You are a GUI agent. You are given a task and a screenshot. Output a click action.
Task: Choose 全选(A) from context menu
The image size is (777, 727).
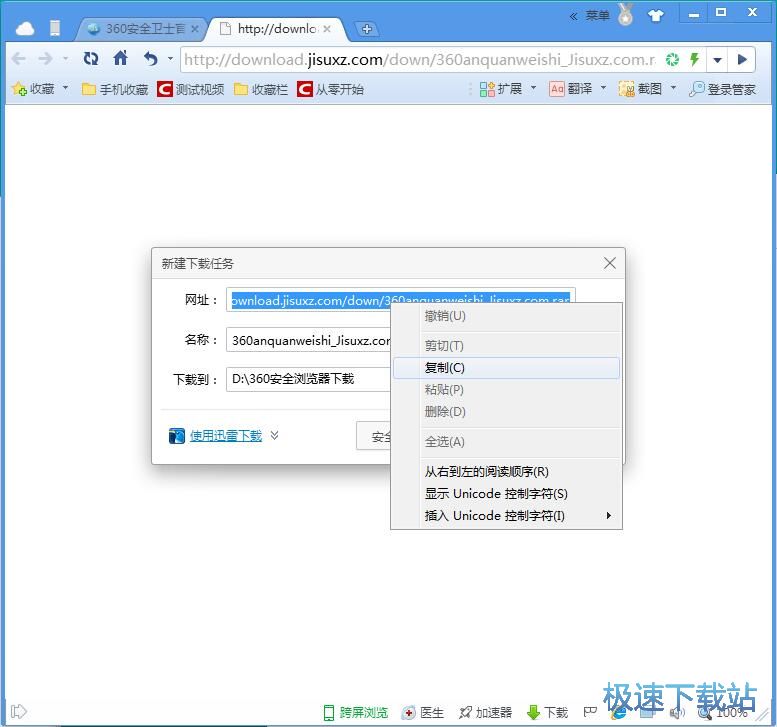click(506, 442)
